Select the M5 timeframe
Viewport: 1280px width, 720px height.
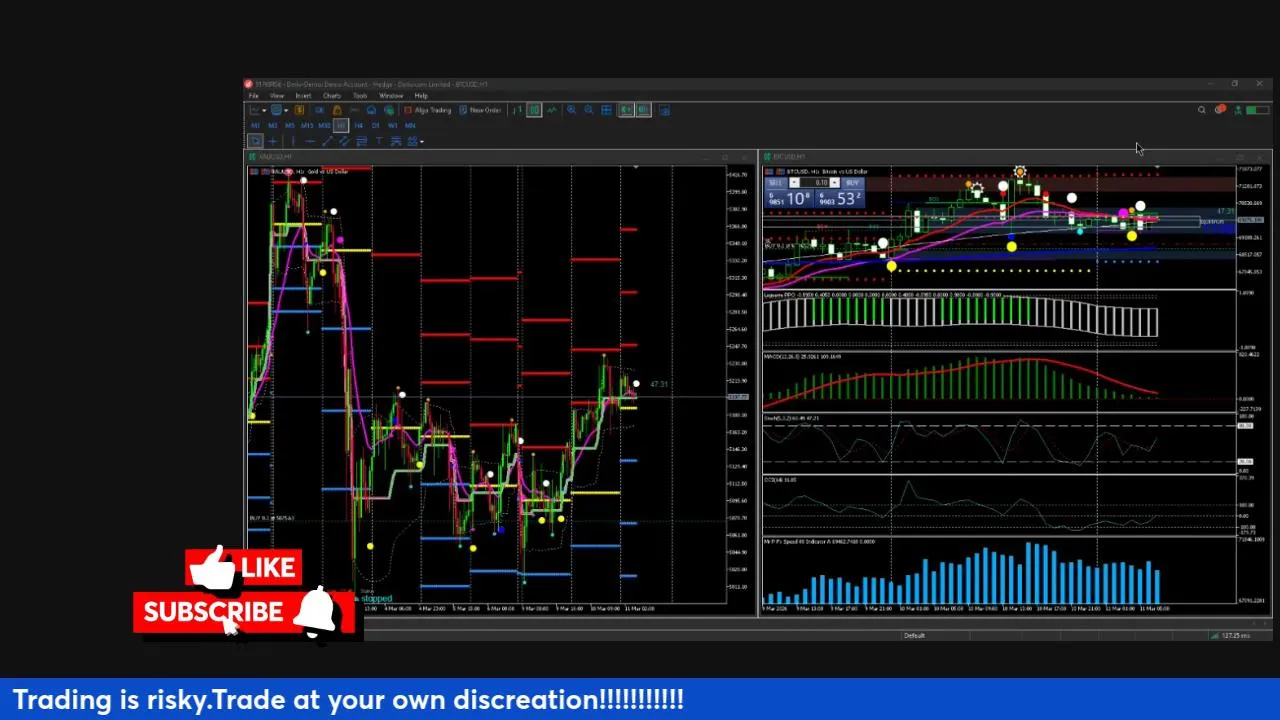tap(290, 125)
